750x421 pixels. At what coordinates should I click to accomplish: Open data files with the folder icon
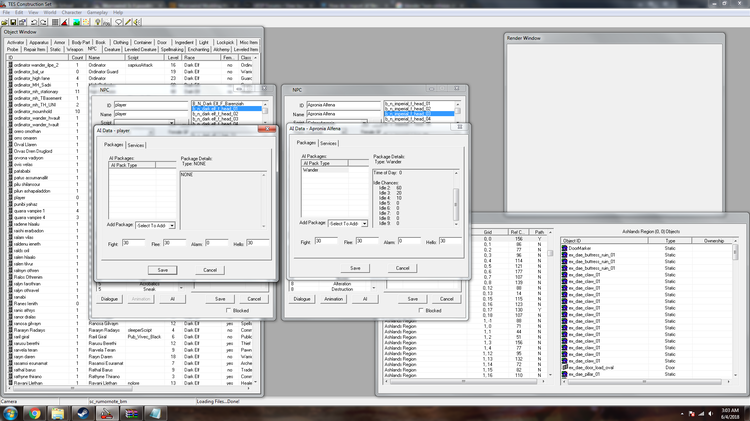pyautogui.click(x=4, y=22)
